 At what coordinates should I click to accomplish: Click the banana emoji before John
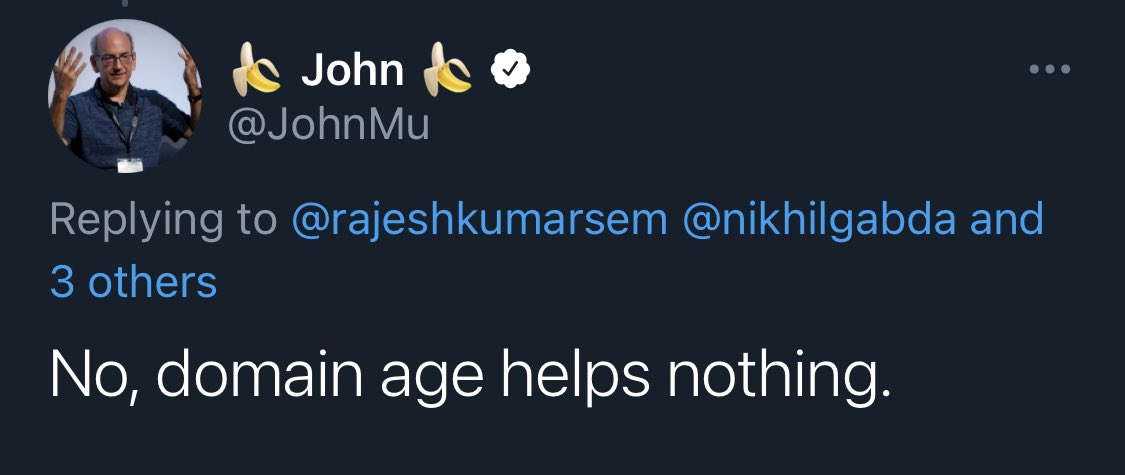[x=256, y=71]
